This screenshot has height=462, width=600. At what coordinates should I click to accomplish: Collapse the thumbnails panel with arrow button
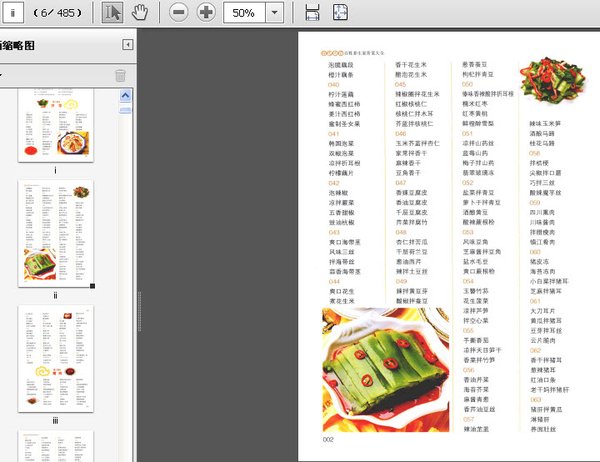pos(127,45)
